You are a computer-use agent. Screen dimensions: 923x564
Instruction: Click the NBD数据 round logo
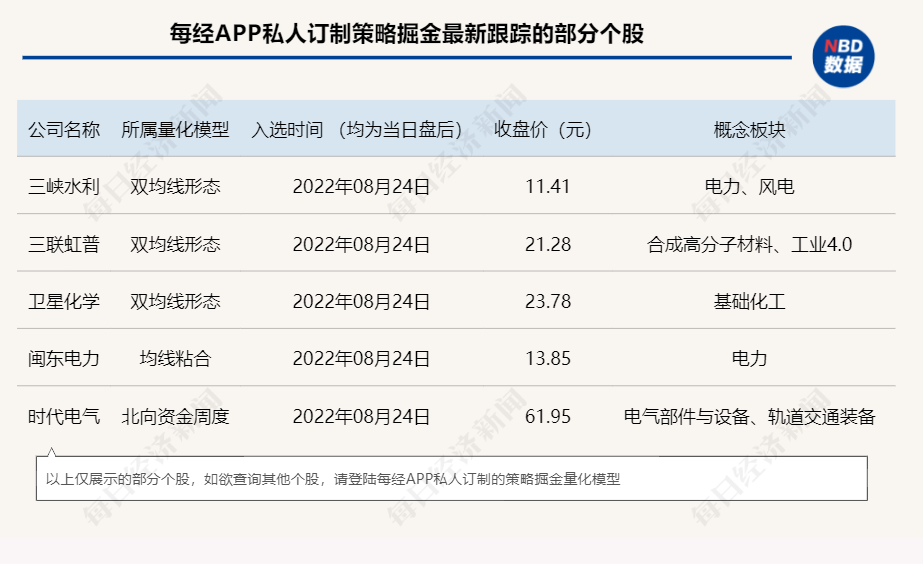843,57
